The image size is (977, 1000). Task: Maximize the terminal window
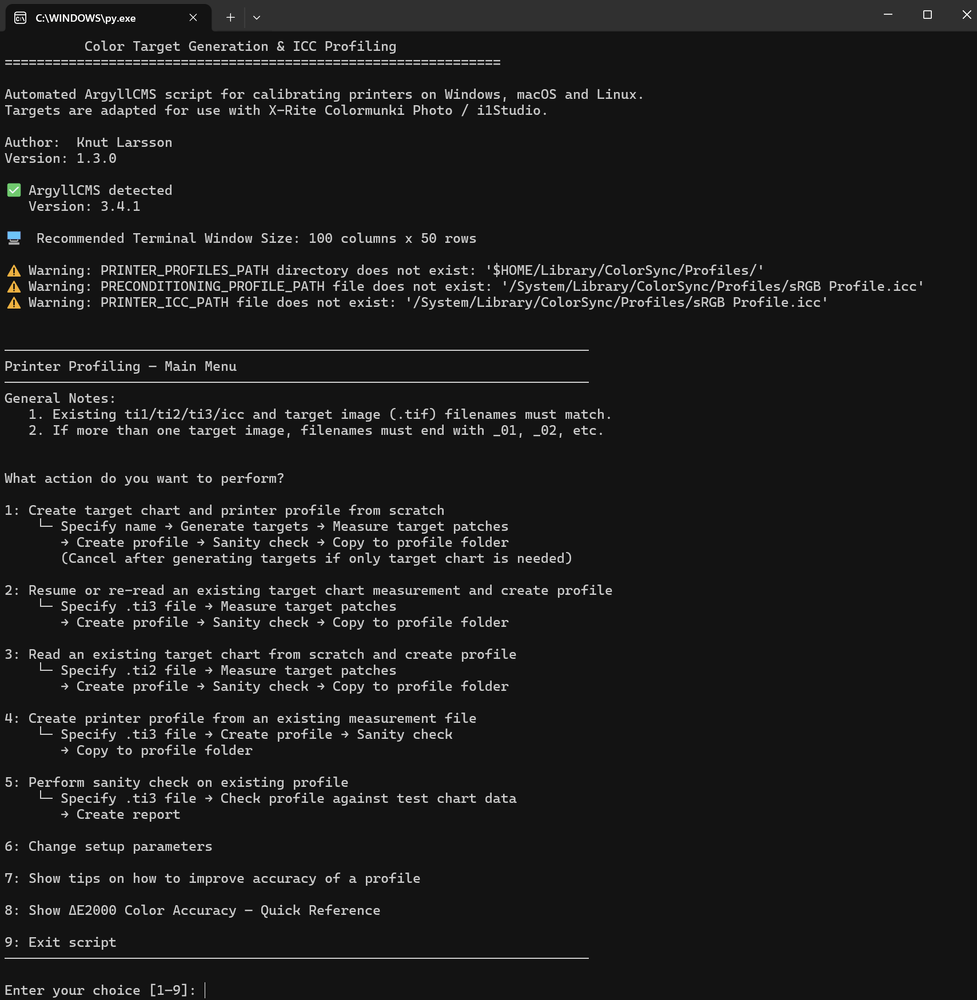tap(927, 15)
